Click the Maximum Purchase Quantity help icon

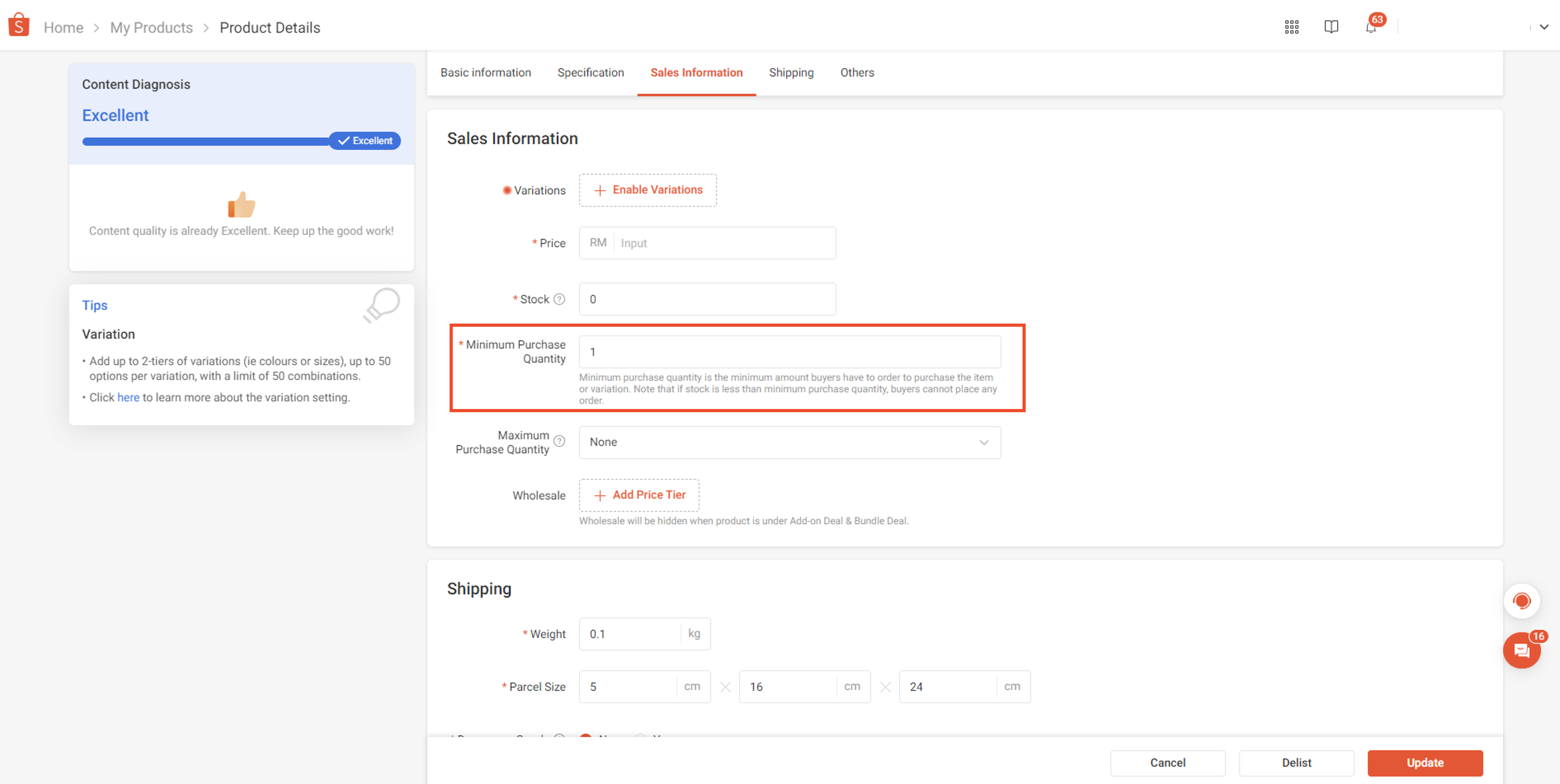pos(559,441)
